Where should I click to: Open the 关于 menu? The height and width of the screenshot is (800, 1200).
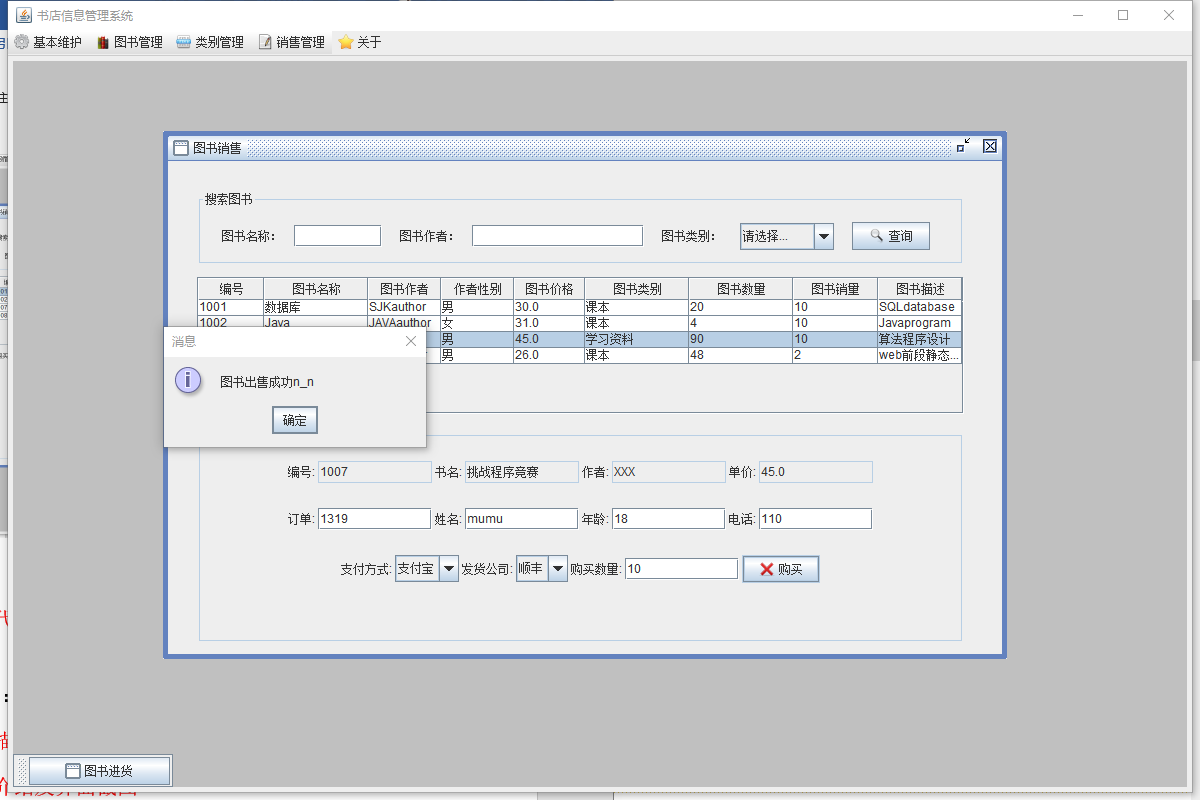(358, 42)
